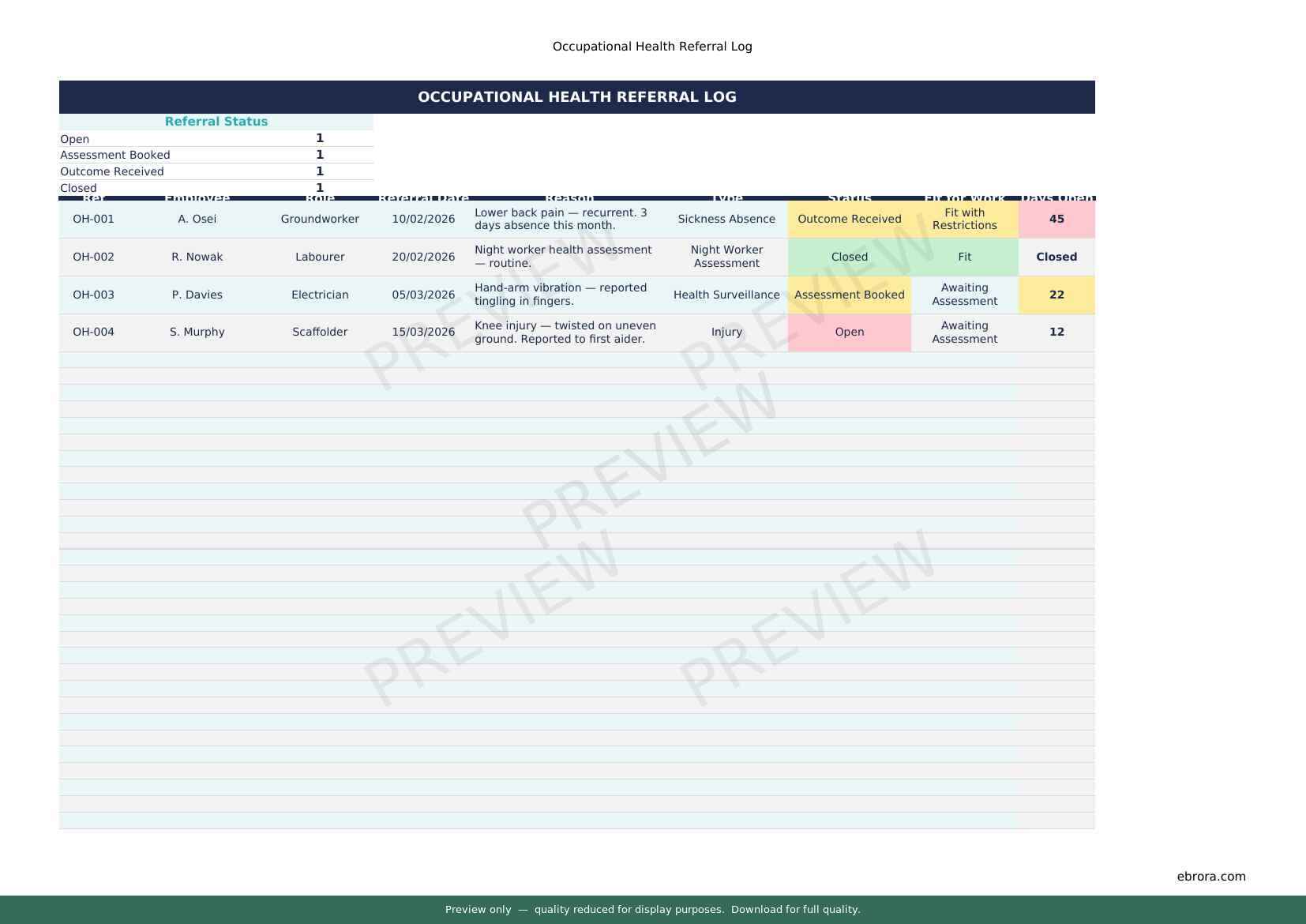Image resolution: width=1306 pixels, height=924 pixels.
Task: Click the Fit with Restrictions cell
Action: pyautogui.click(x=964, y=219)
